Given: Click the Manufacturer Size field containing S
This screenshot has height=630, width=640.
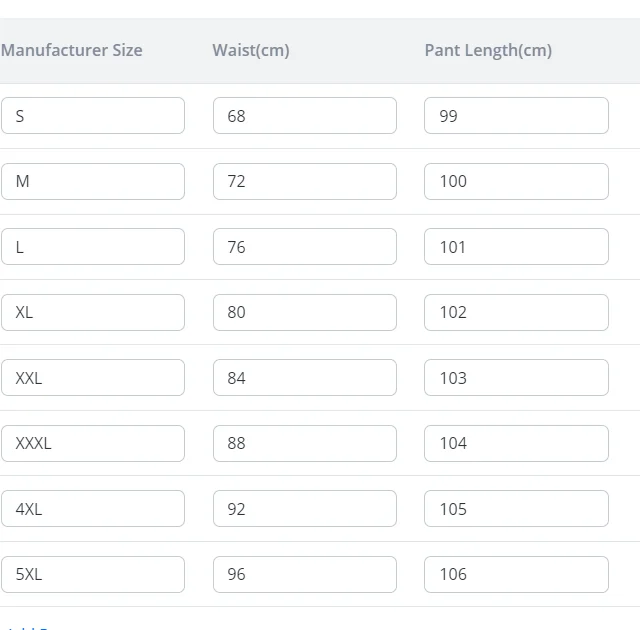Looking at the screenshot, I should pos(92,116).
